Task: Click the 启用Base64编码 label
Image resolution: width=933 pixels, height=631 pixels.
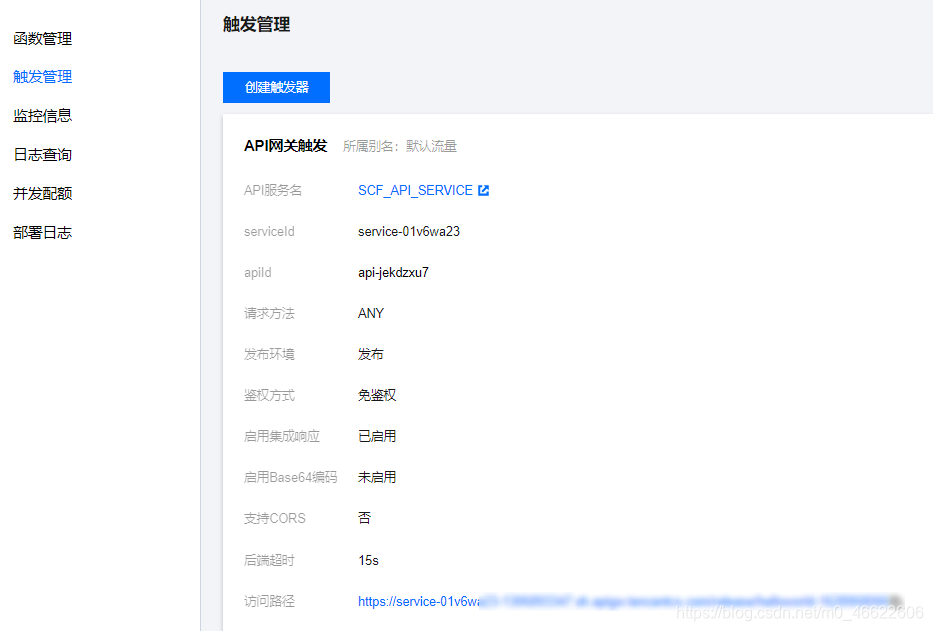Action: pos(290,477)
